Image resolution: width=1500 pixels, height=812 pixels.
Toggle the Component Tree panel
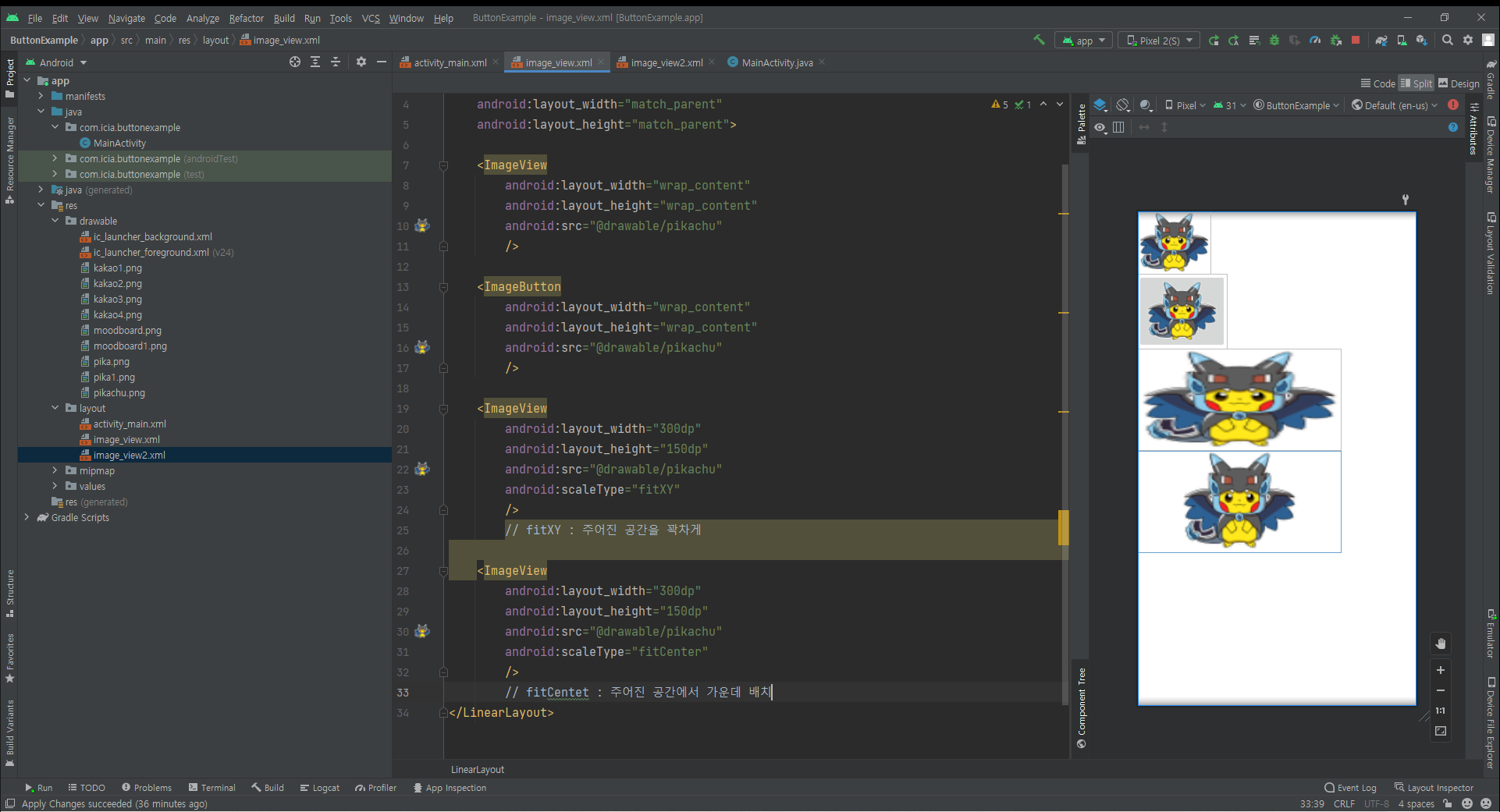[1081, 708]
